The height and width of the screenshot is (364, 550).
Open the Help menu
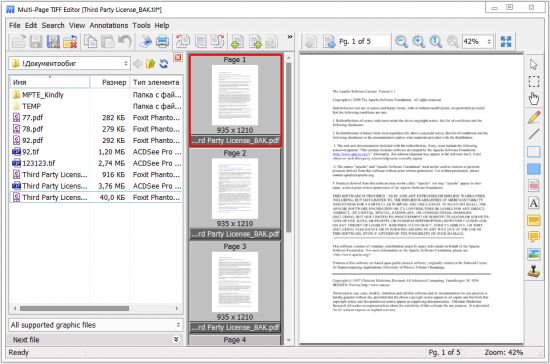162,26
